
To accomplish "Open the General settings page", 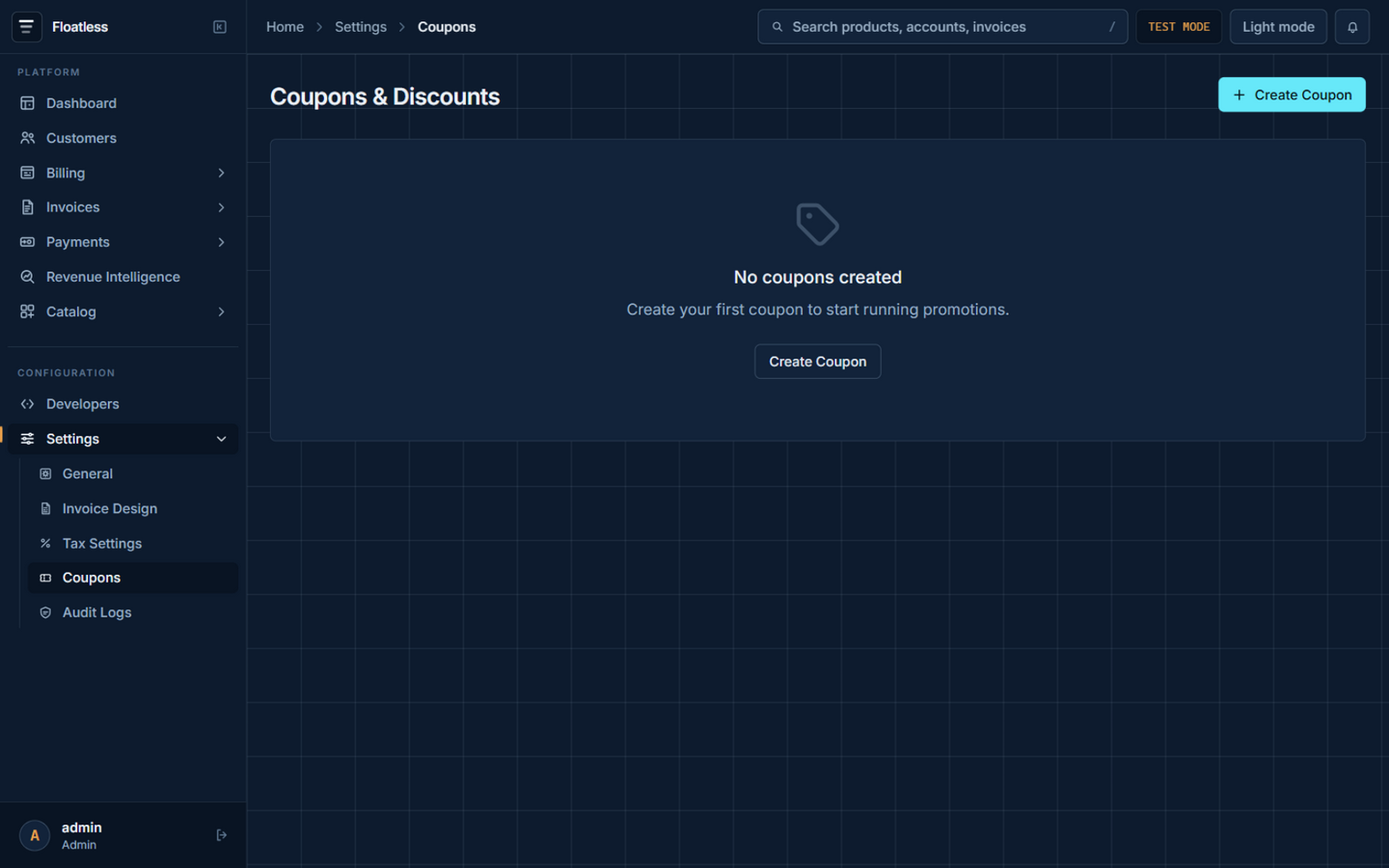I will (133, 474).
